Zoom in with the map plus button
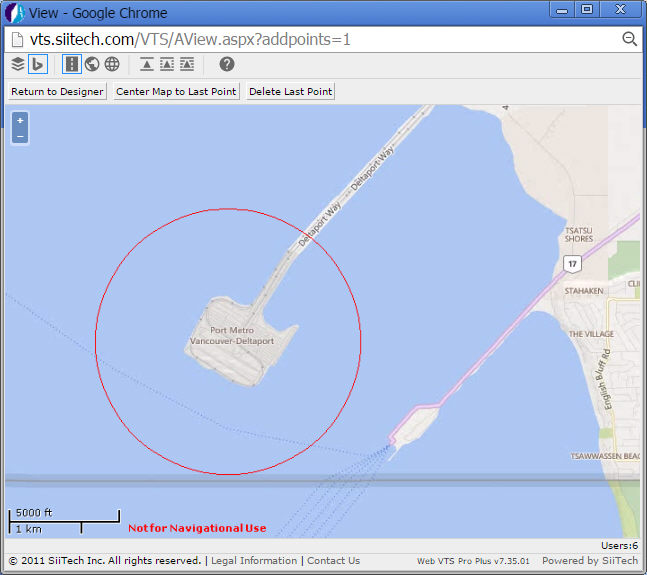Screen dimensions: 647x575 20,121
